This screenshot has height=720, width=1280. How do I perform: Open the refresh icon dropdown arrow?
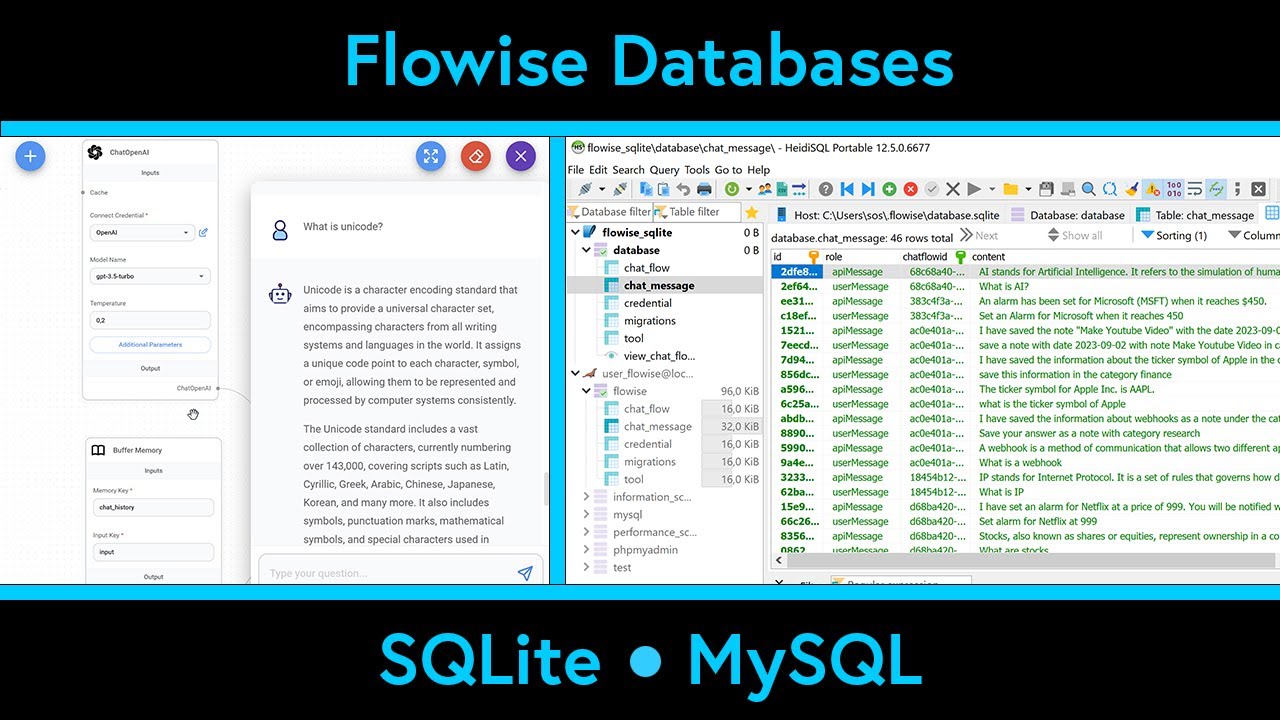point(748,189)
